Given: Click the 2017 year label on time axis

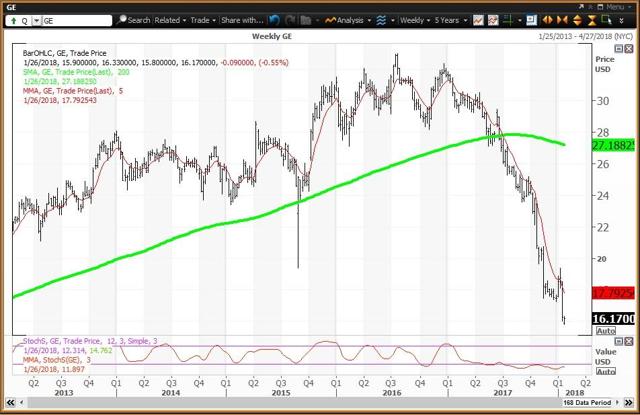Looking at the screenshot, I should coord(502,393).
